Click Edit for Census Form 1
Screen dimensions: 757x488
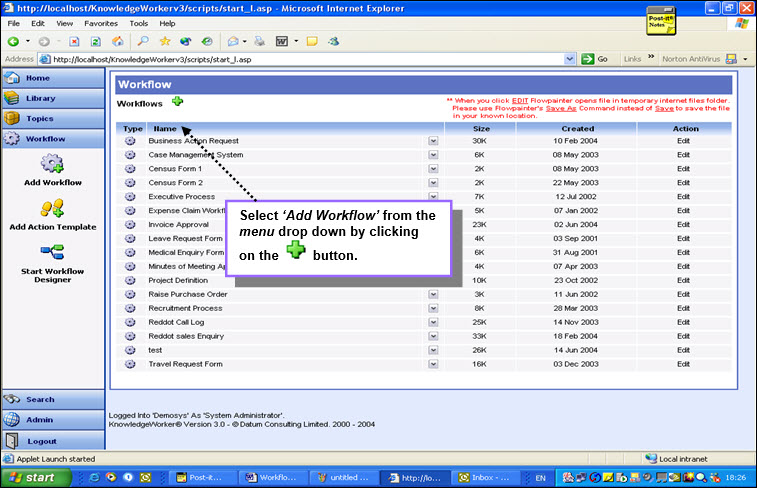click(x=683, y=169)
